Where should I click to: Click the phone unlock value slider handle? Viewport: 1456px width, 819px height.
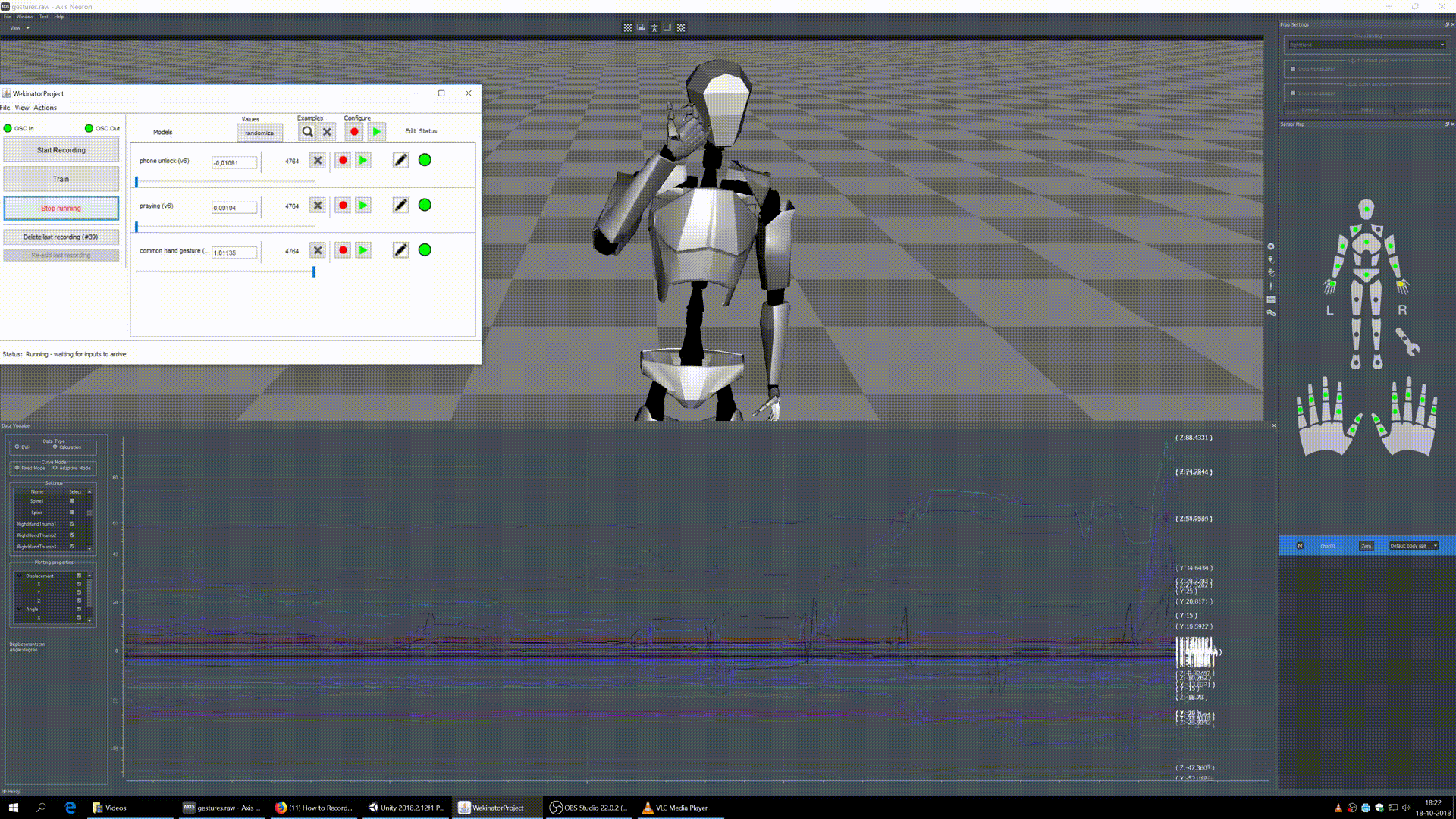pos(136,182)
